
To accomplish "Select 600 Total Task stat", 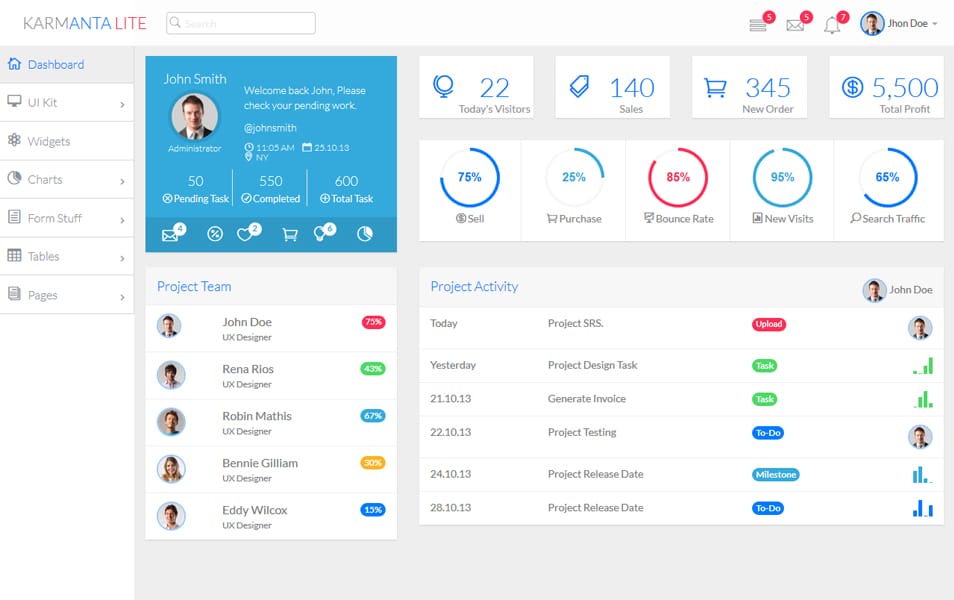I will pyautogui.click(x=346, y=189).
